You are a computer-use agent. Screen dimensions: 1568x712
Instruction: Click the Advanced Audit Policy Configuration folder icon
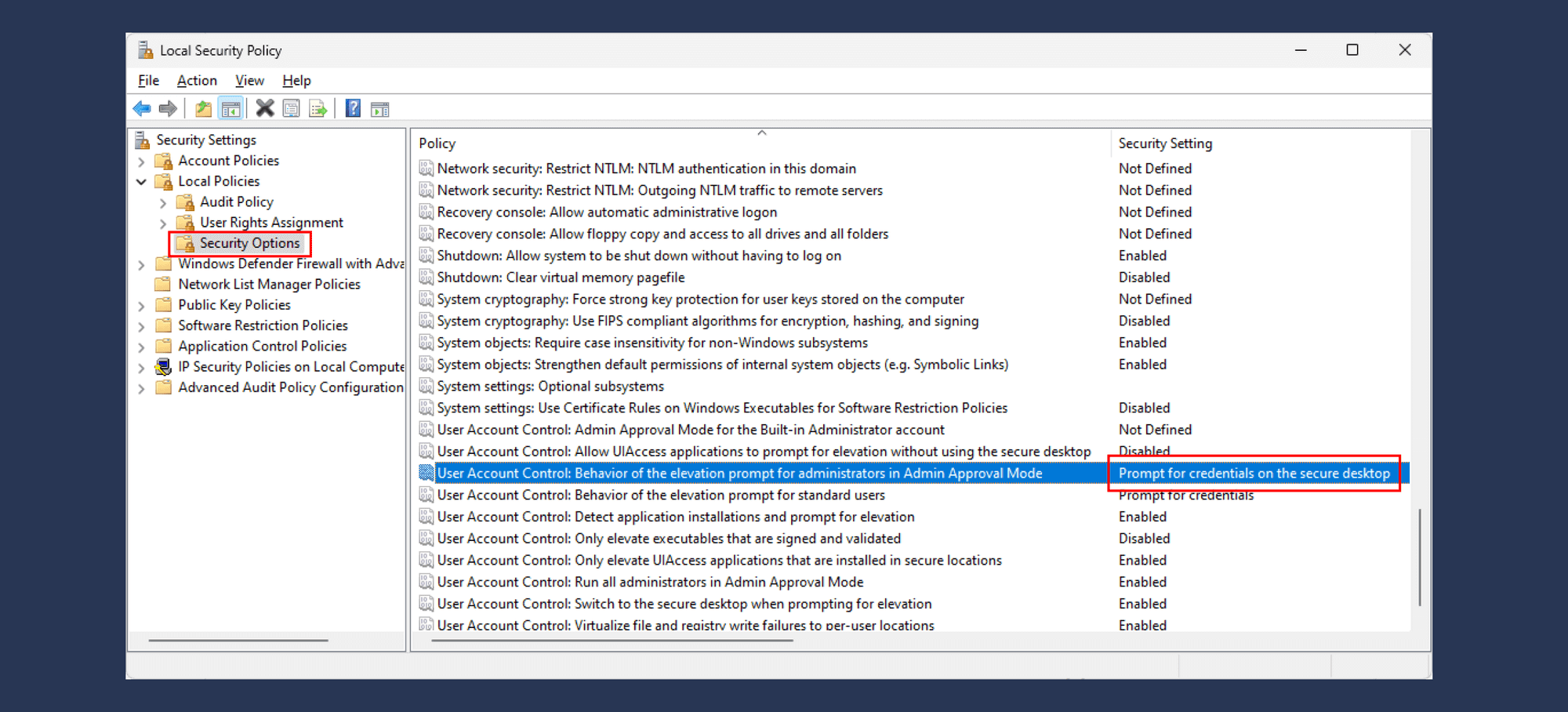[x=163, y=387]
